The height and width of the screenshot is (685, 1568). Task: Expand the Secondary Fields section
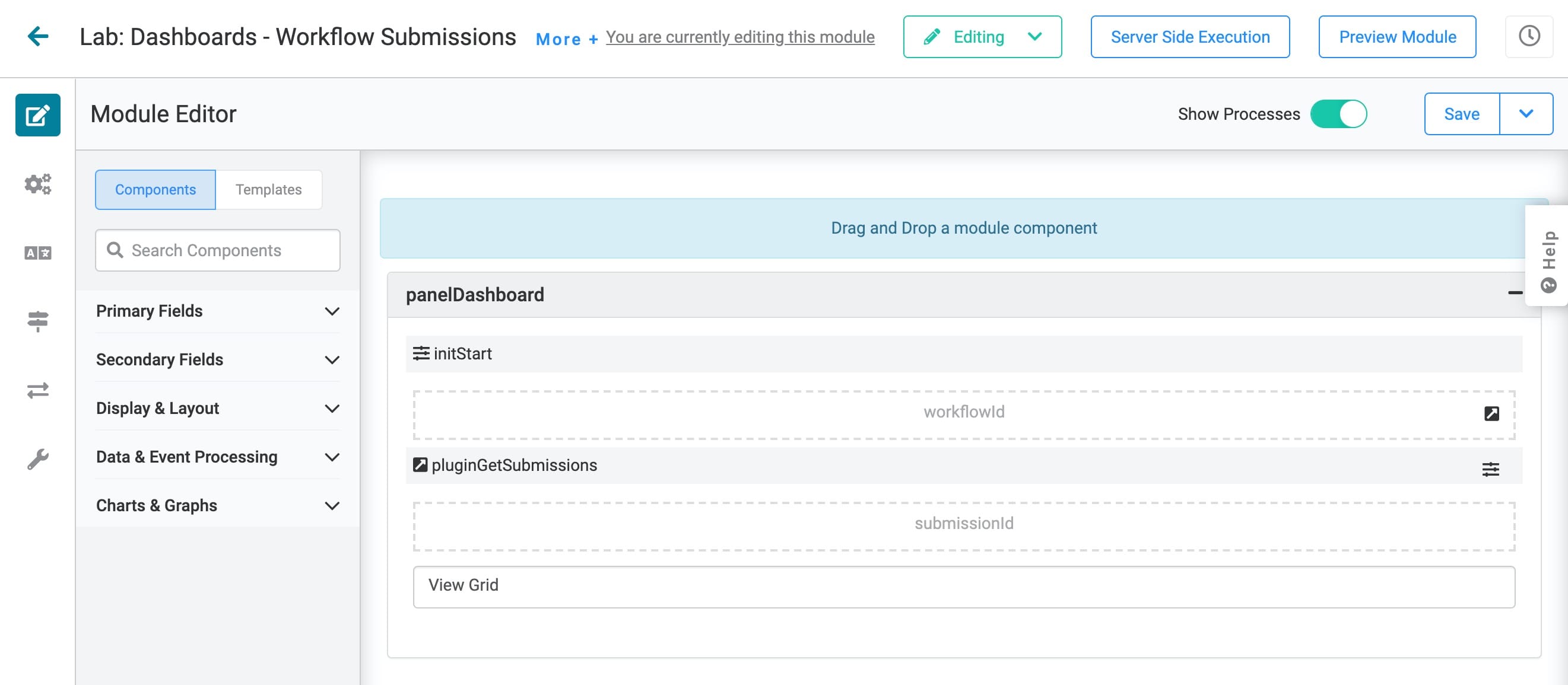pyautogui.click(x=217, y=359)
